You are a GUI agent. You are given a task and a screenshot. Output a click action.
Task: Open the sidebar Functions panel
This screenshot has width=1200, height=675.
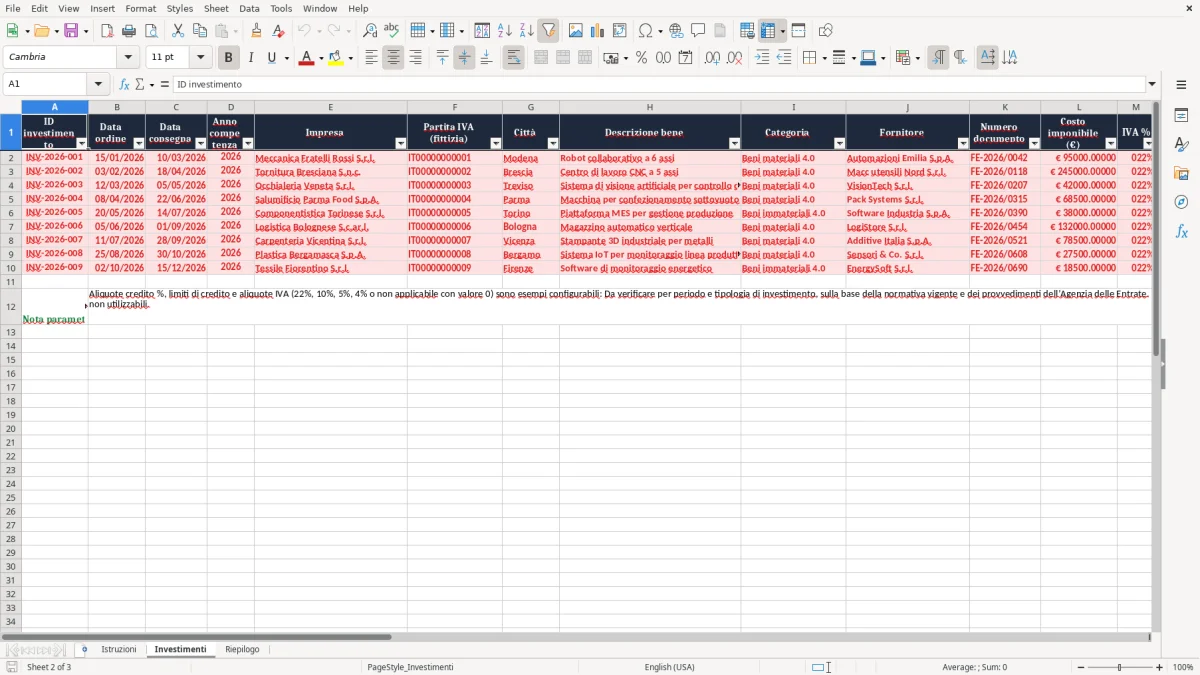[1181, 231]
